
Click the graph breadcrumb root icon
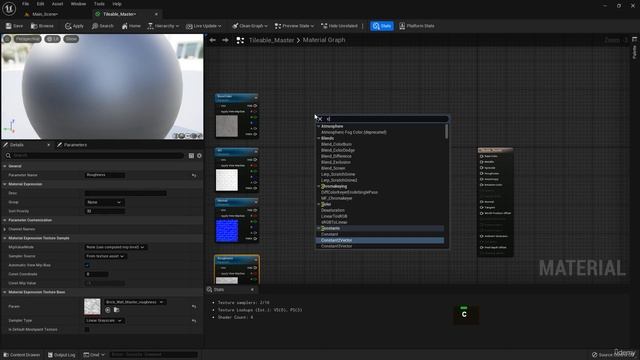point(240,40)
